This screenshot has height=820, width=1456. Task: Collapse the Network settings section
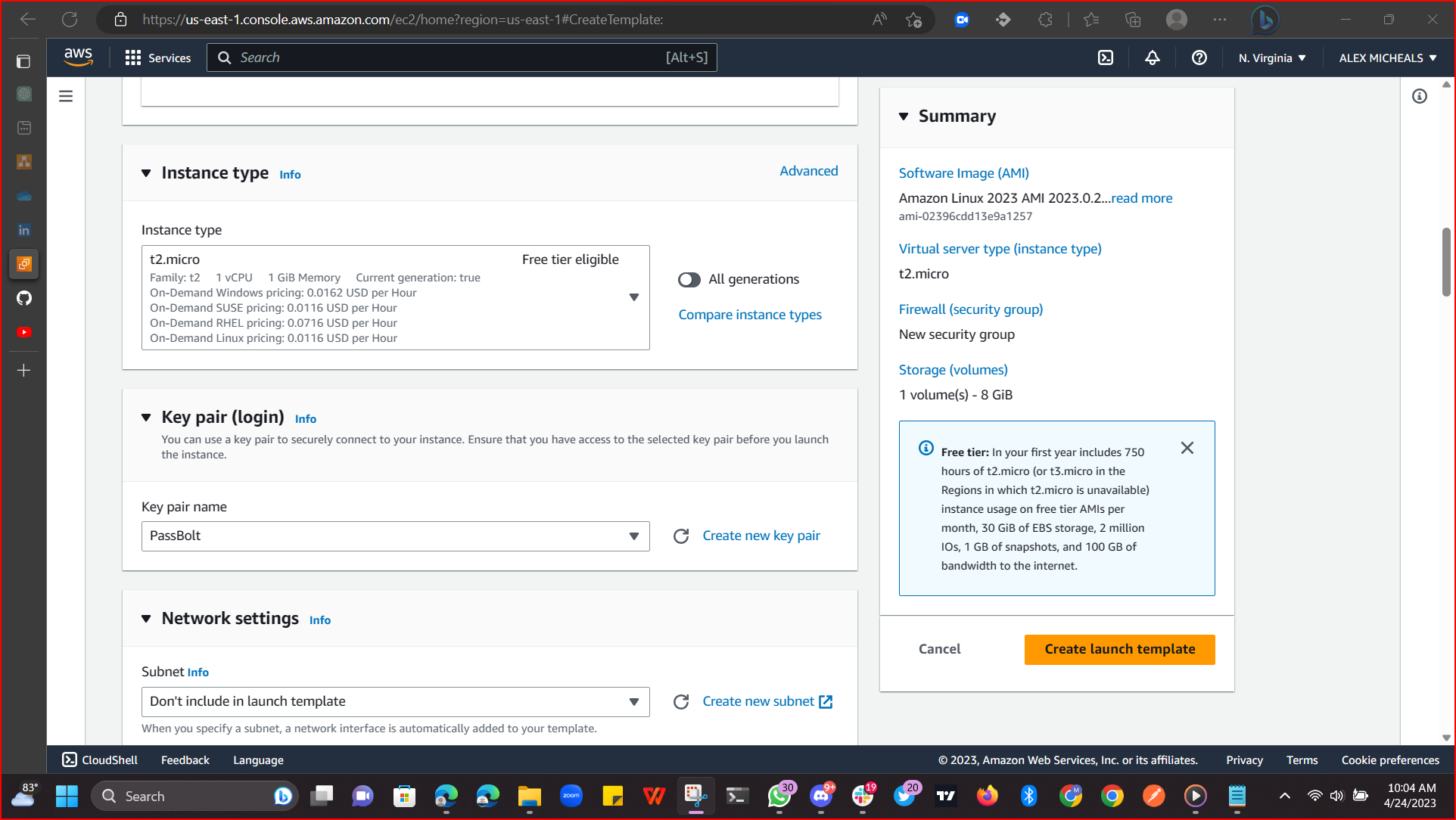click(146, 619)
